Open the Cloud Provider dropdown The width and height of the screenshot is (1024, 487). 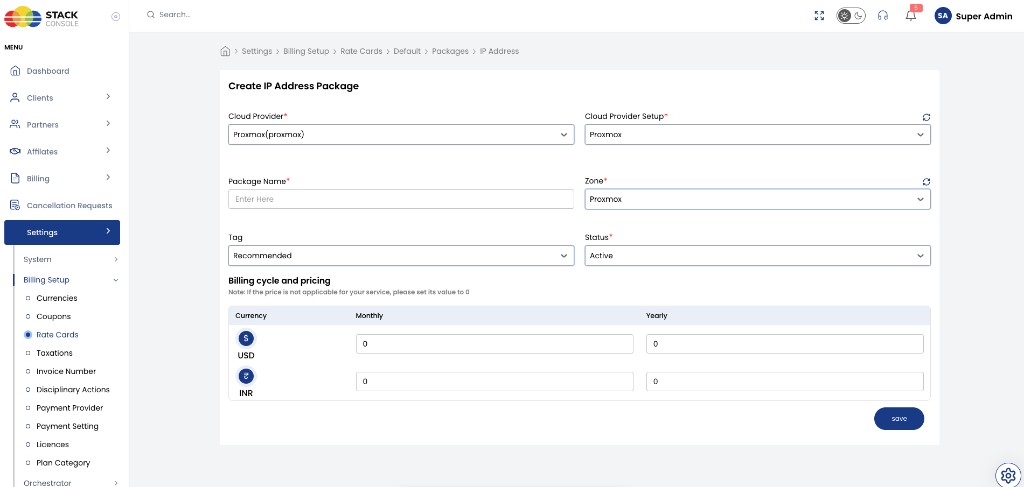[401, 134]
